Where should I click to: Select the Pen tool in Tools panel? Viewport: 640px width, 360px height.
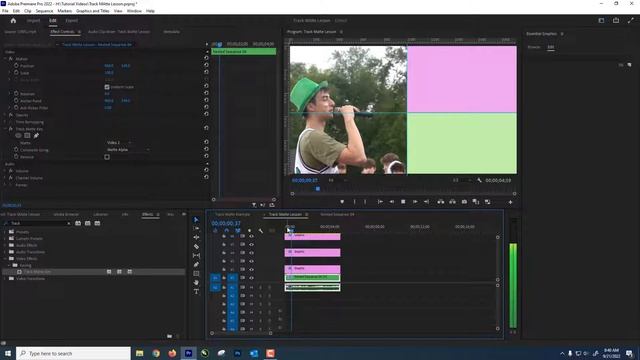click(196, 264)
